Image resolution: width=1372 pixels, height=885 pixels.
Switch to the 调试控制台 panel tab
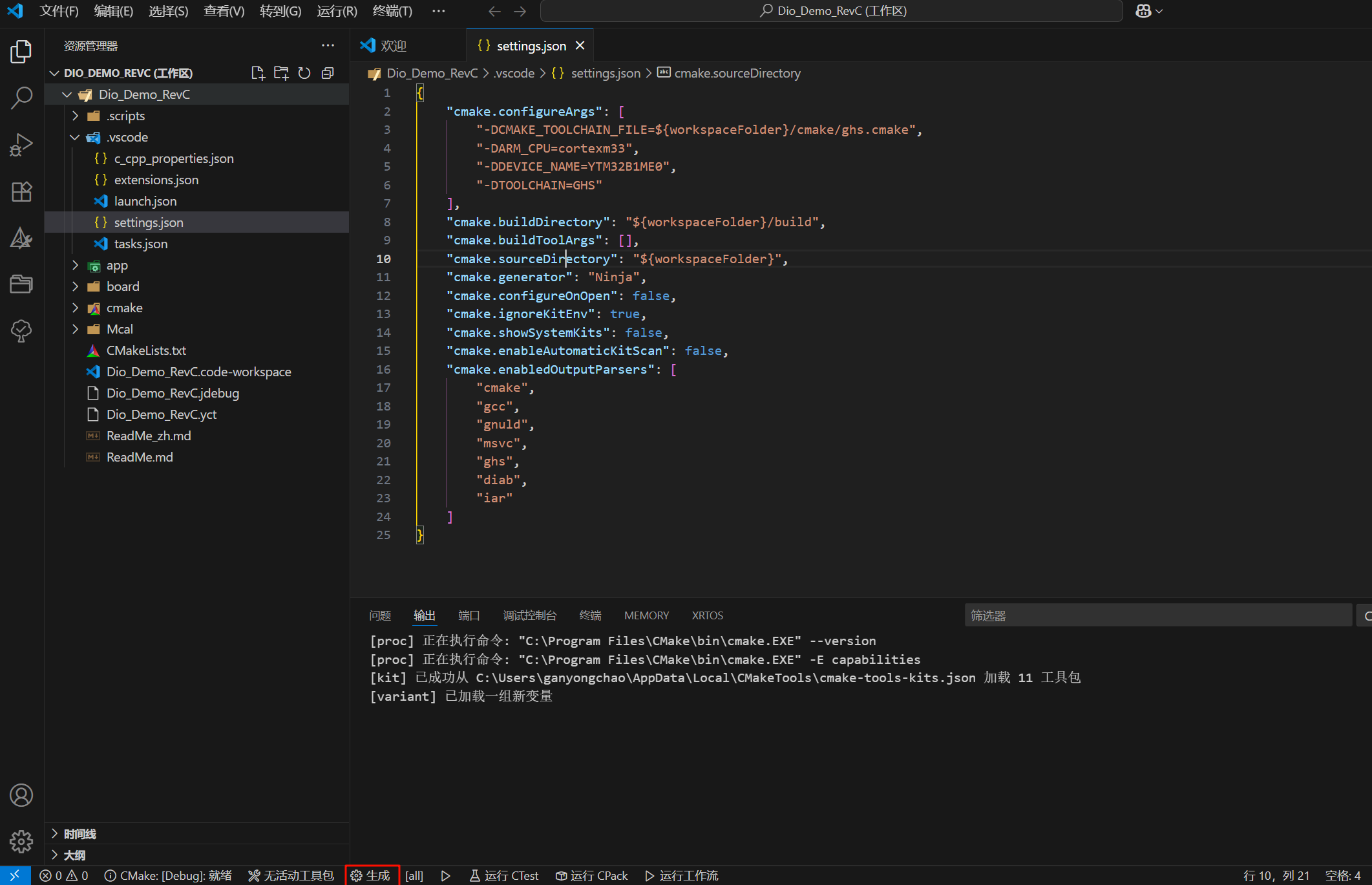click(530, 615)
